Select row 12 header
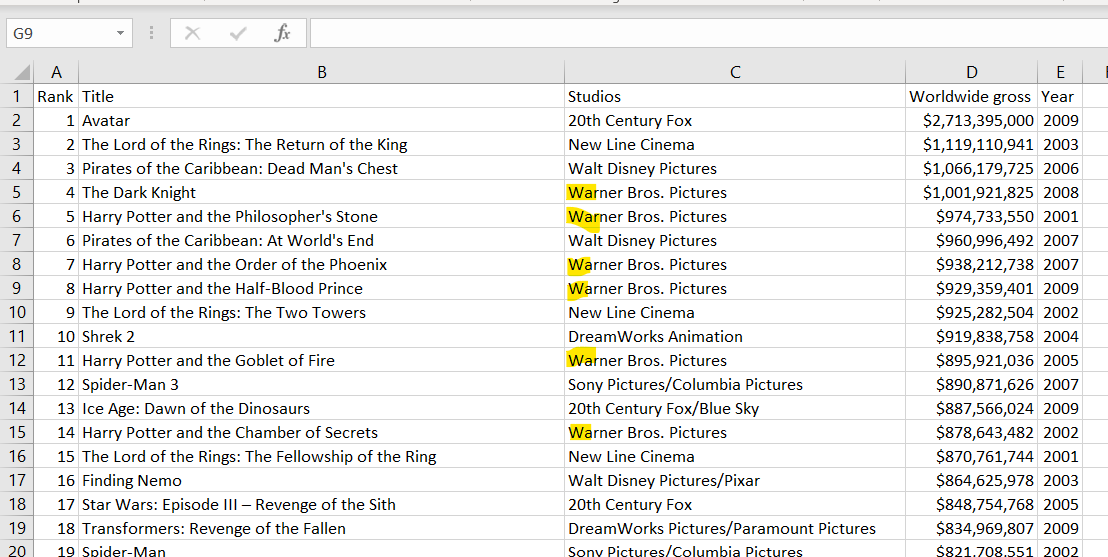The width and height of the screenshot is (1108, 557). pyautogui.click(x=17, y=360)
